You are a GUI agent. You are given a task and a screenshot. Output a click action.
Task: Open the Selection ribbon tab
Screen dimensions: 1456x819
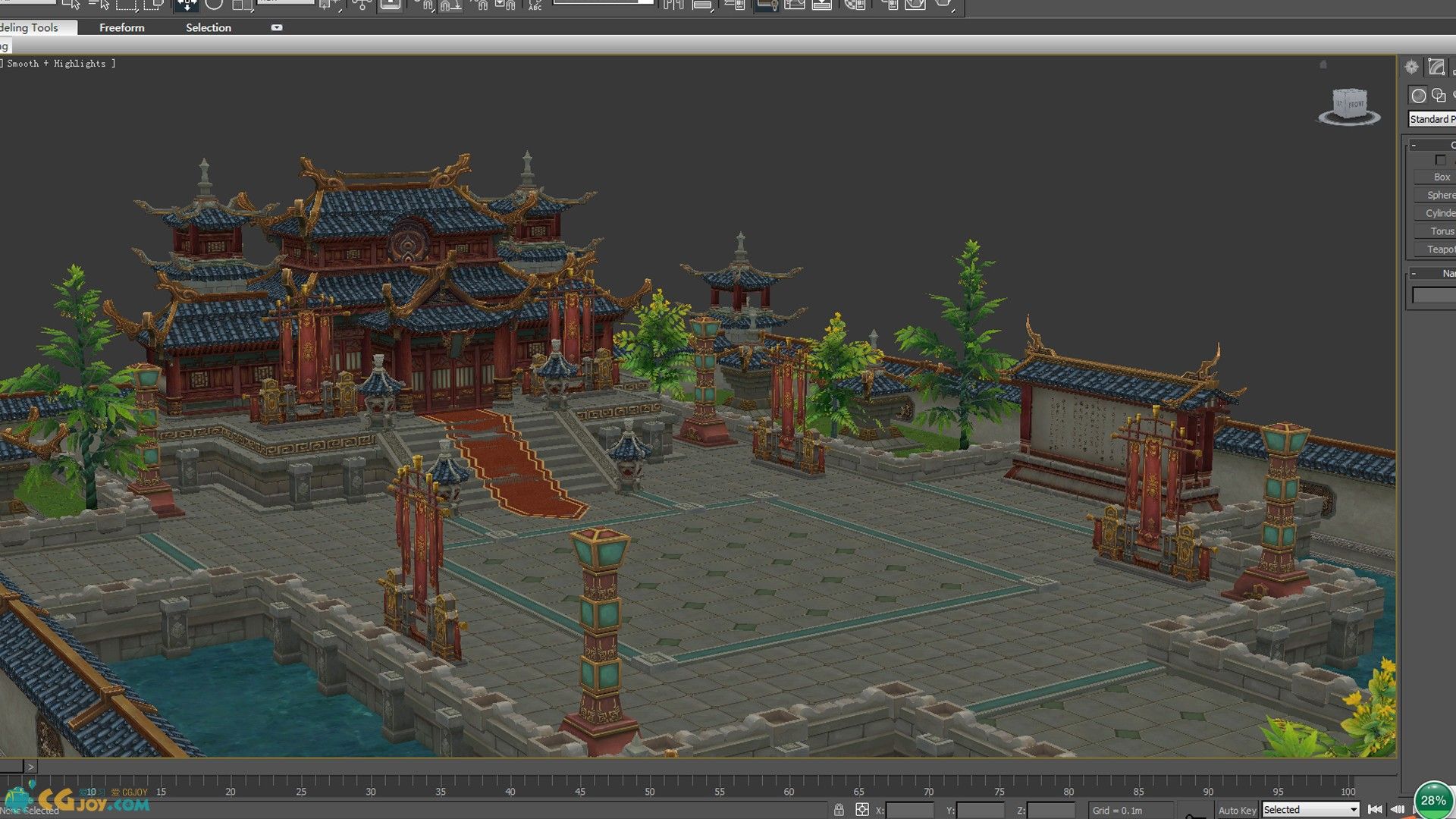pyautogui.click(x=208, y=27)
